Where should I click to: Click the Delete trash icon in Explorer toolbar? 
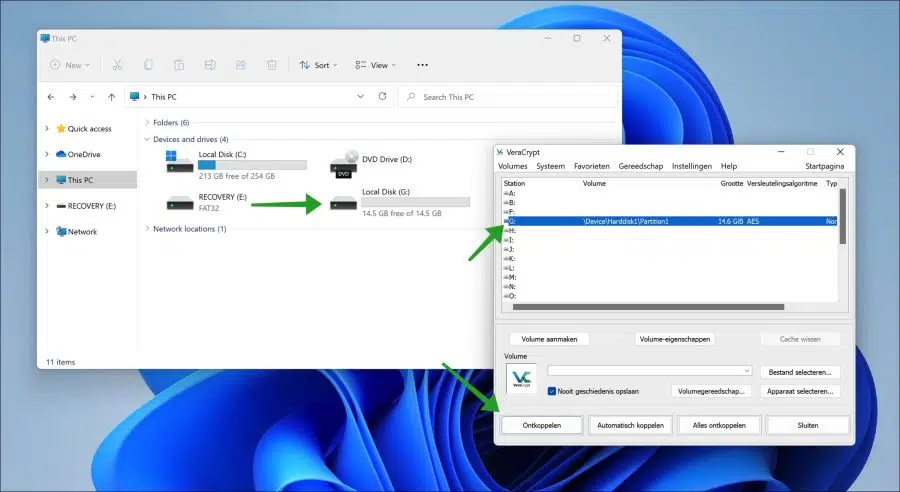click(271, 65)
